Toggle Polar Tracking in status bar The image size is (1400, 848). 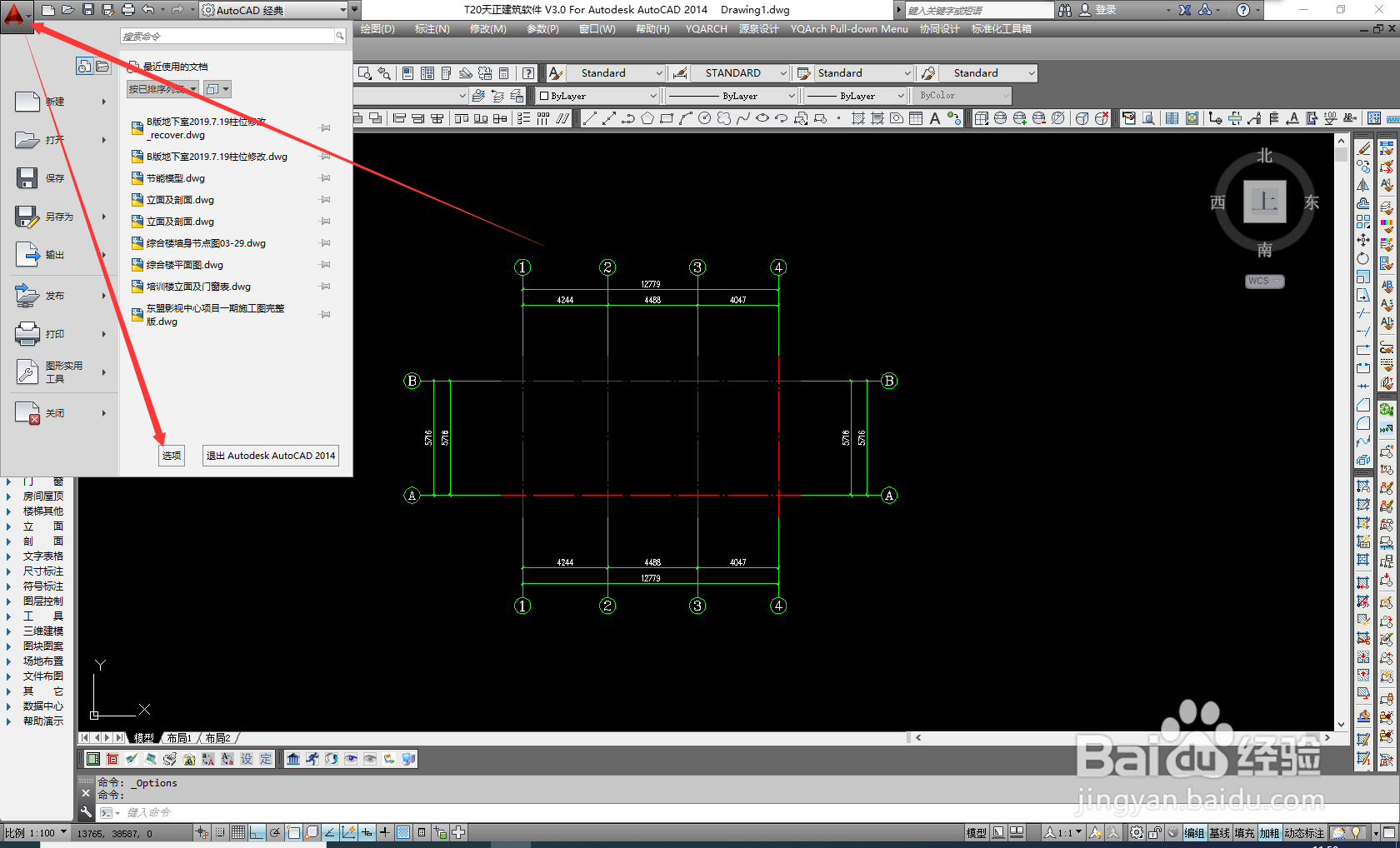[275, 832]
